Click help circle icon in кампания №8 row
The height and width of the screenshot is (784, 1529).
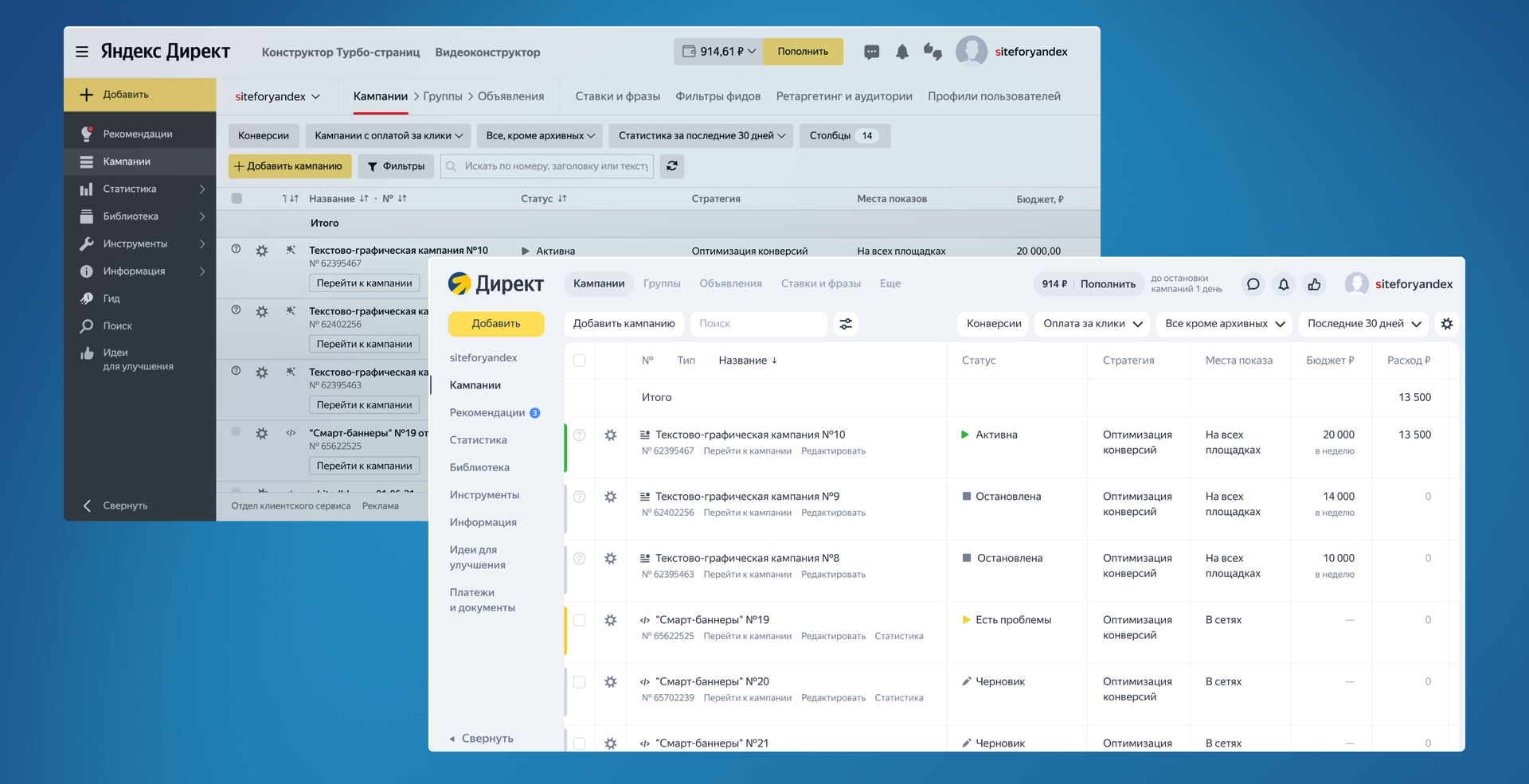tap(580, 559)
